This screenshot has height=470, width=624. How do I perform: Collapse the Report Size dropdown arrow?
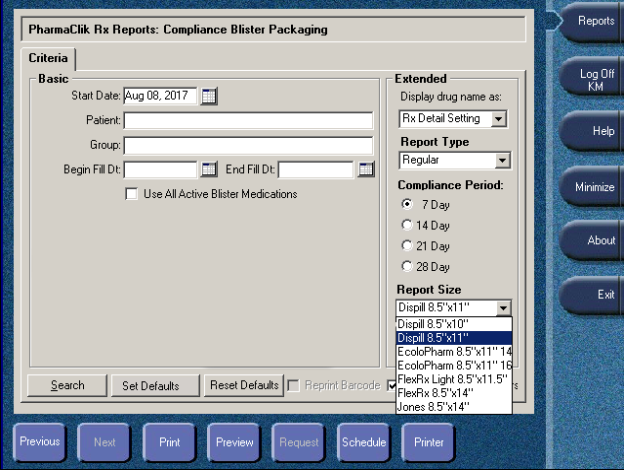(503, 308)
